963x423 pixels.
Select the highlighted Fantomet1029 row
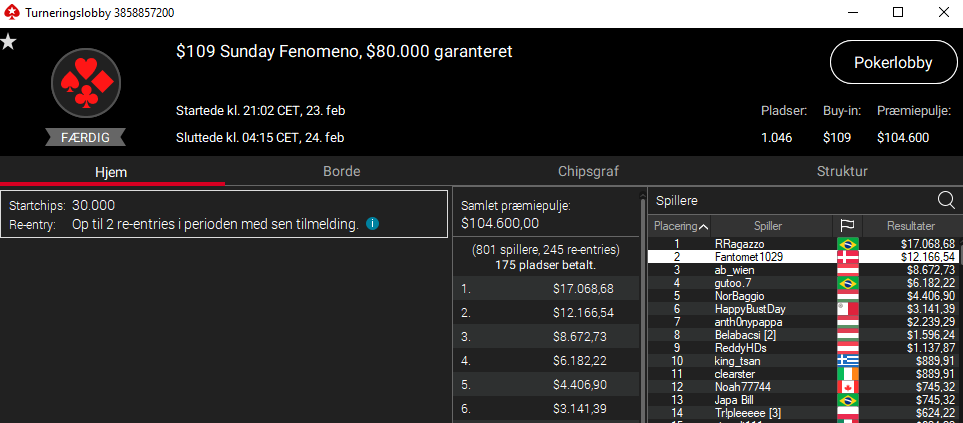click(x=803, y=257)
